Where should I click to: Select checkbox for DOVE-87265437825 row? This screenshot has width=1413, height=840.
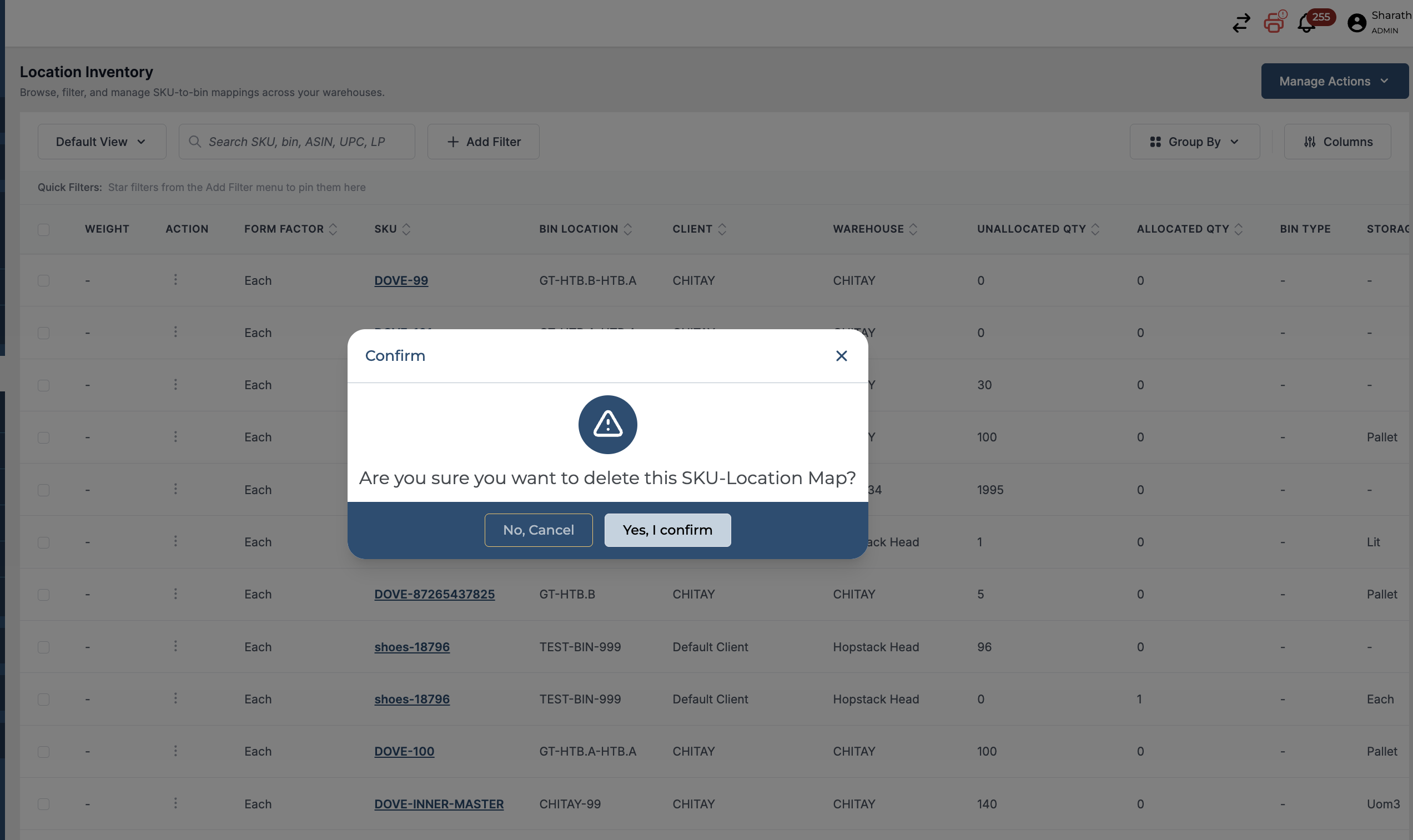point(43,595)
